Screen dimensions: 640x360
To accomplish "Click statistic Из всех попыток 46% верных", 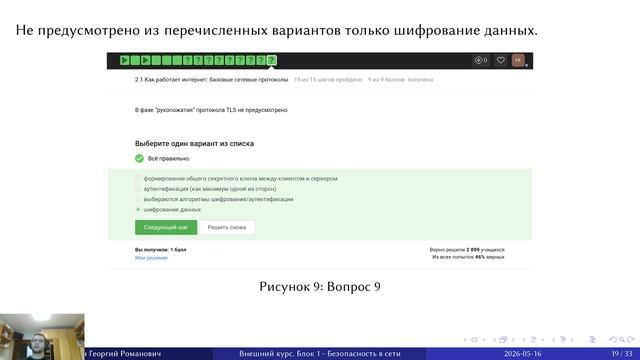I will pyautogui.click(x=468, y=257).
